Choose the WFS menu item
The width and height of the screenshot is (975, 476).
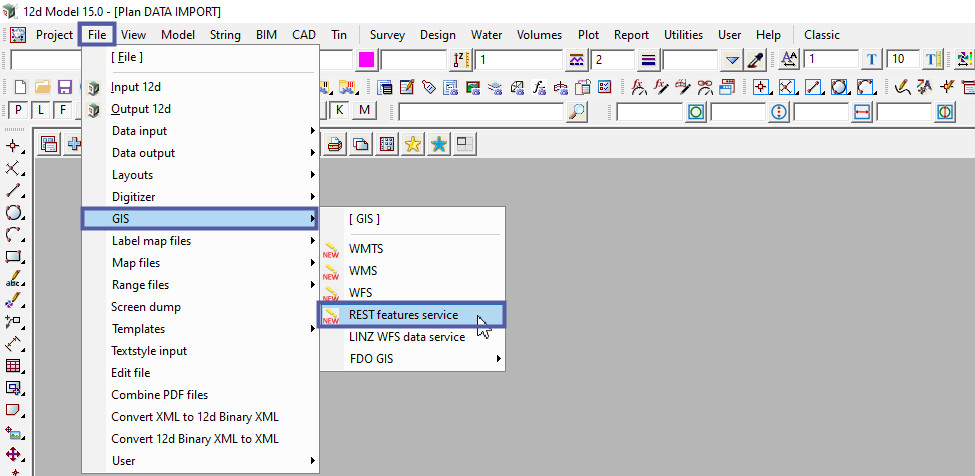tap(412, 293)
